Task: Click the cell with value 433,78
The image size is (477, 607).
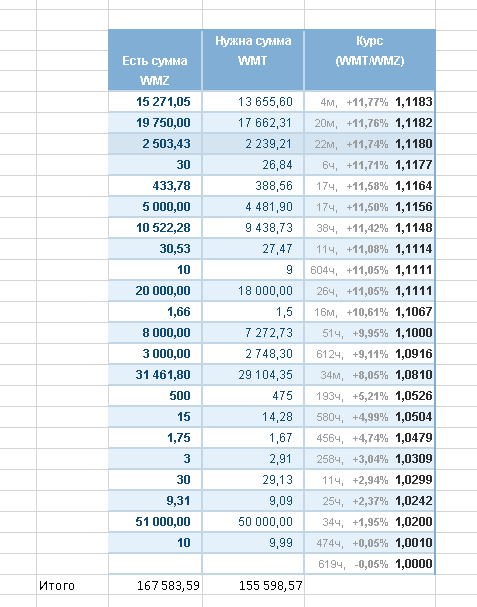Action: [x=155, y=186]
